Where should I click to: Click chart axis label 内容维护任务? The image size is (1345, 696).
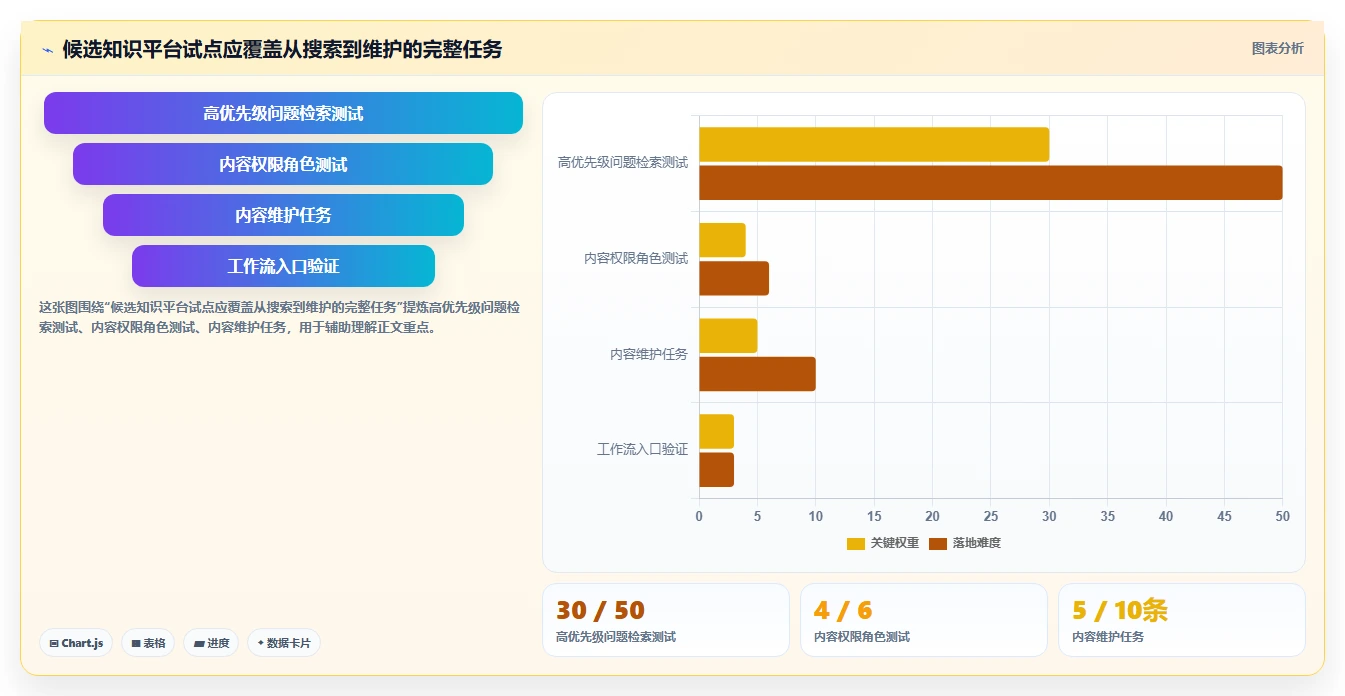[649, 354]
